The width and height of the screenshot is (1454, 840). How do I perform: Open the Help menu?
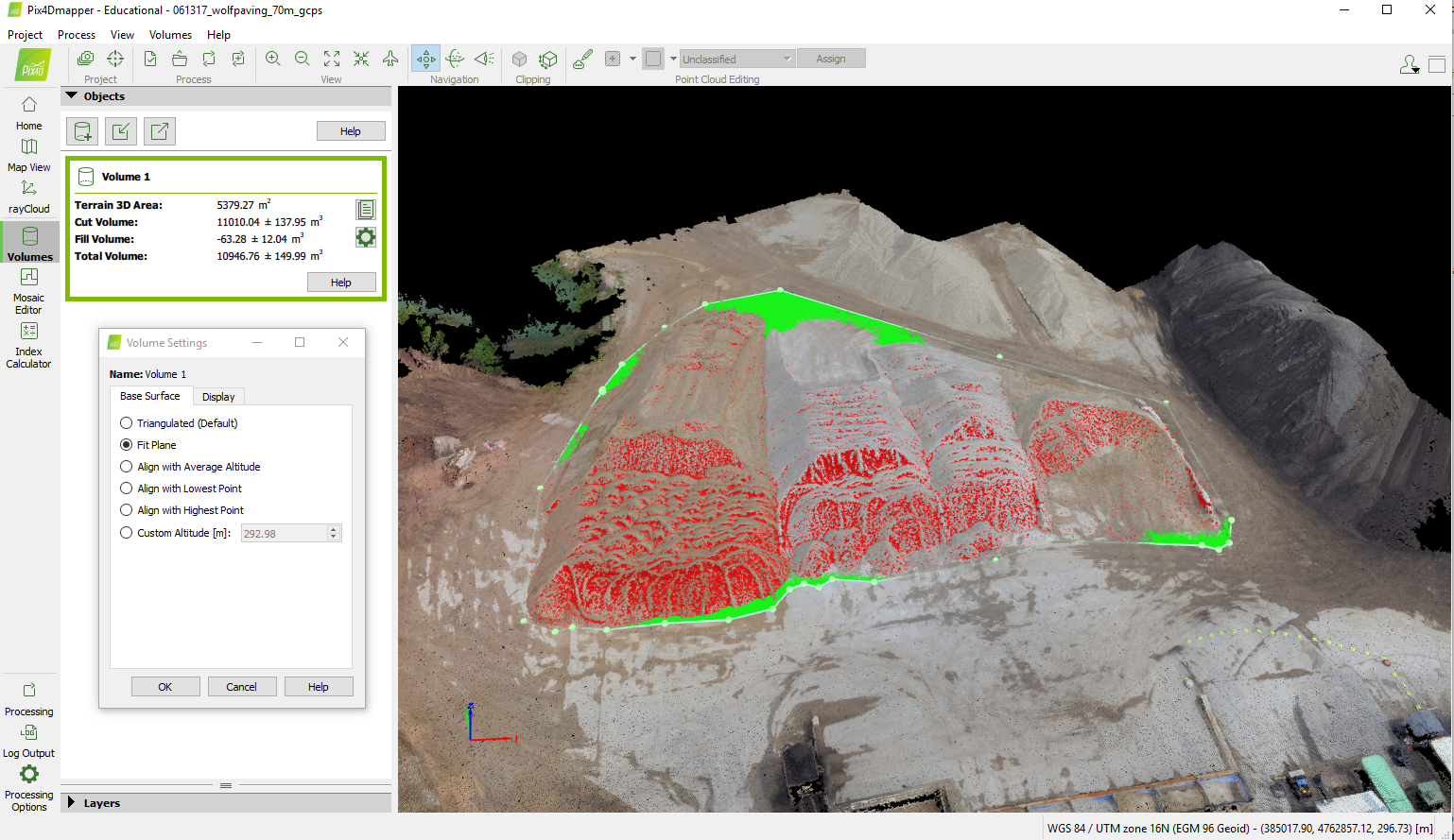coord(218,35)
